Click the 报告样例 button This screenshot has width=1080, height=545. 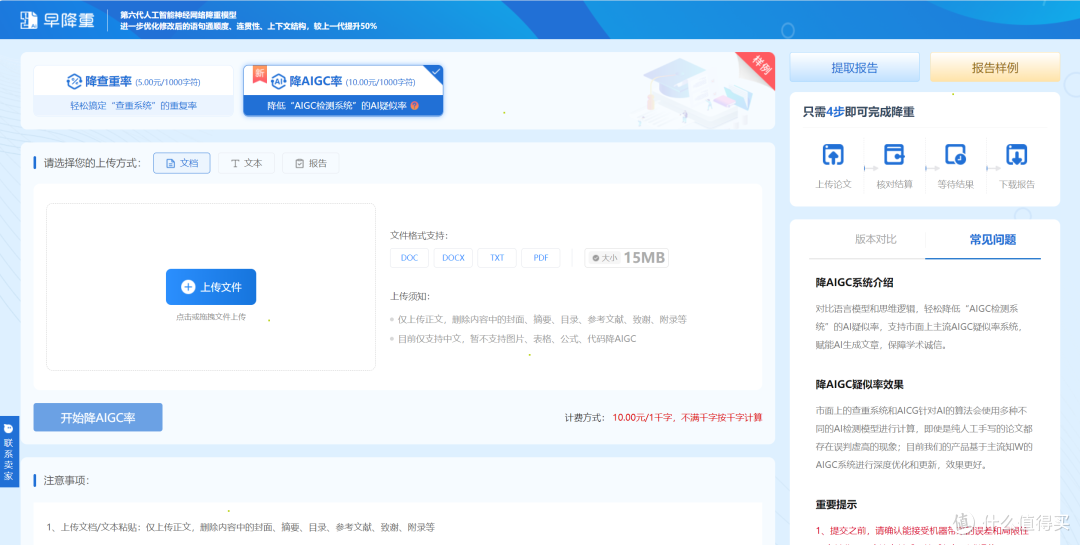click(x=995, y=68)
